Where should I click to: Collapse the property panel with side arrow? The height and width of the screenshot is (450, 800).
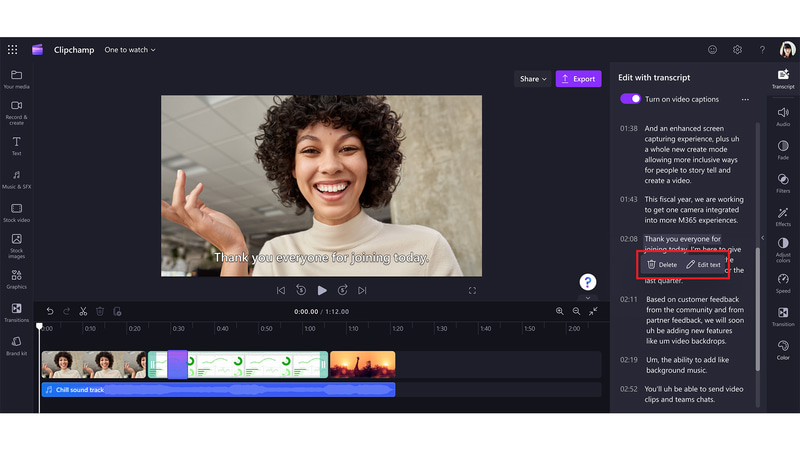763,238
